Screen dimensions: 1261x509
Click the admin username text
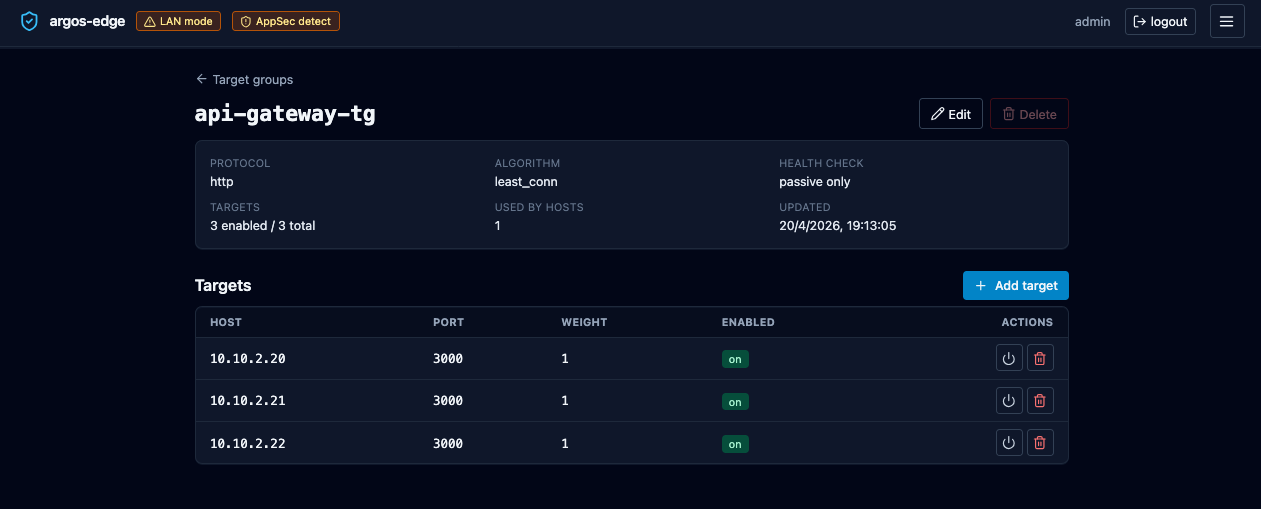coord(1092,21)
